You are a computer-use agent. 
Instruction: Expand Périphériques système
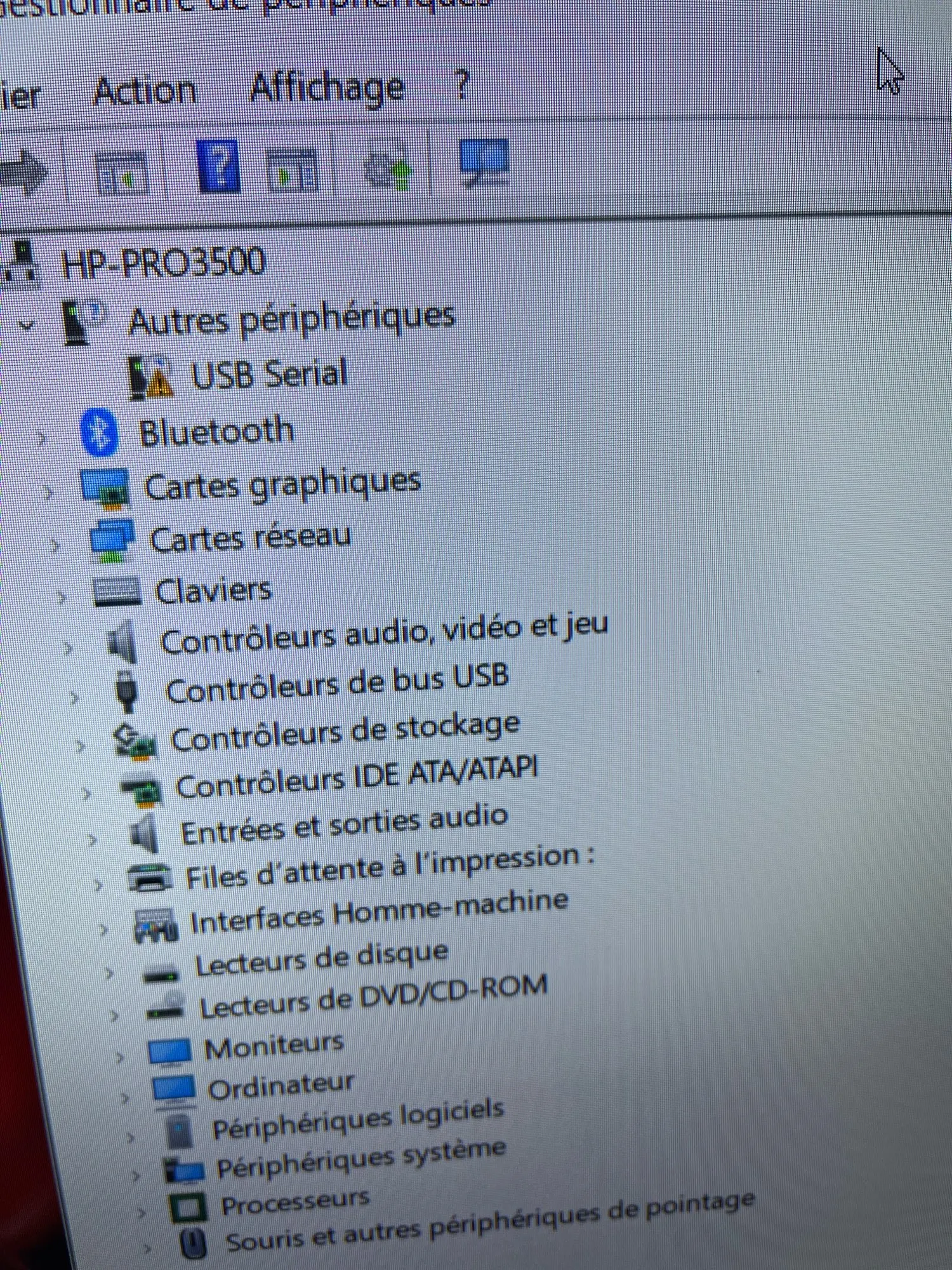pyautogui.click(x=136, y=1175)
